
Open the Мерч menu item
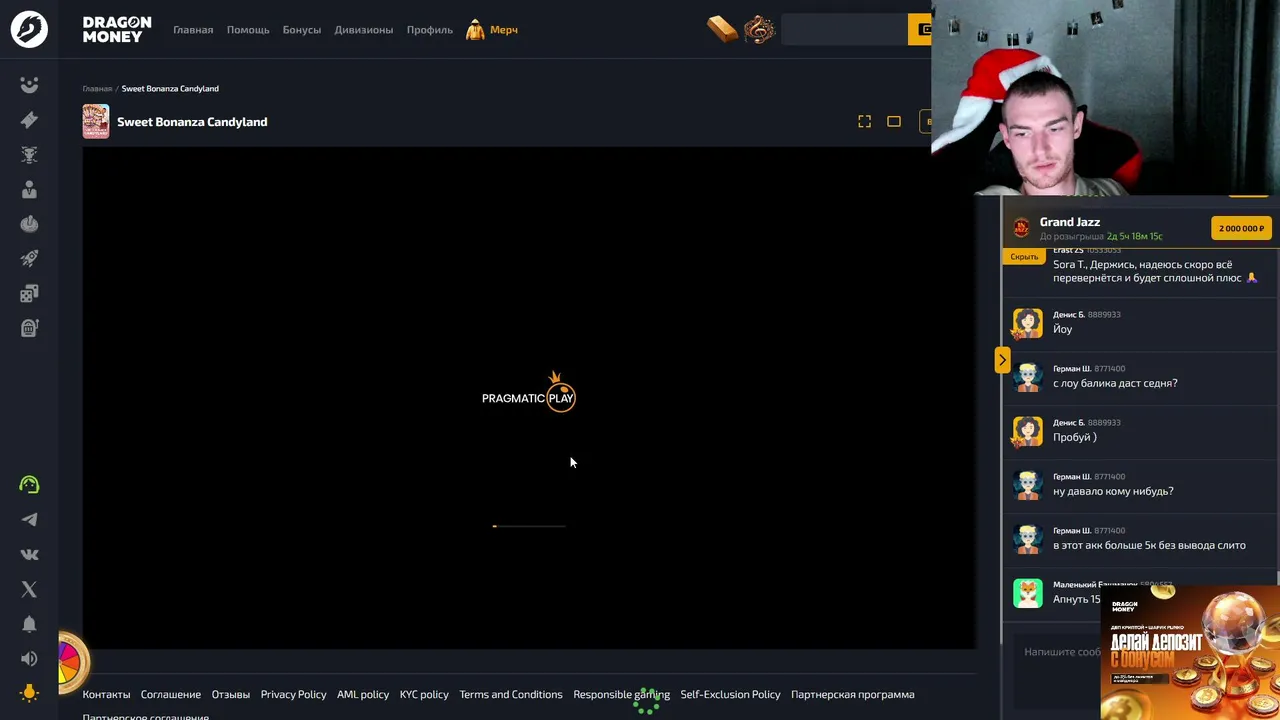point(492,30)
